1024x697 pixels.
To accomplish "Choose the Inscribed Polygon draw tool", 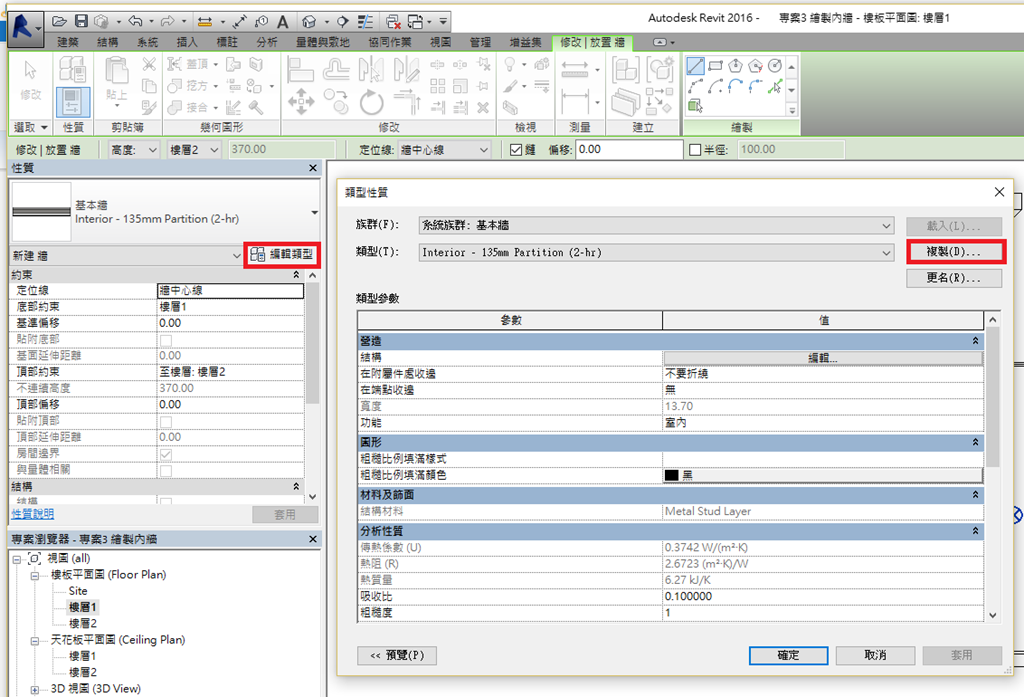I will click(x=736, y=66).
